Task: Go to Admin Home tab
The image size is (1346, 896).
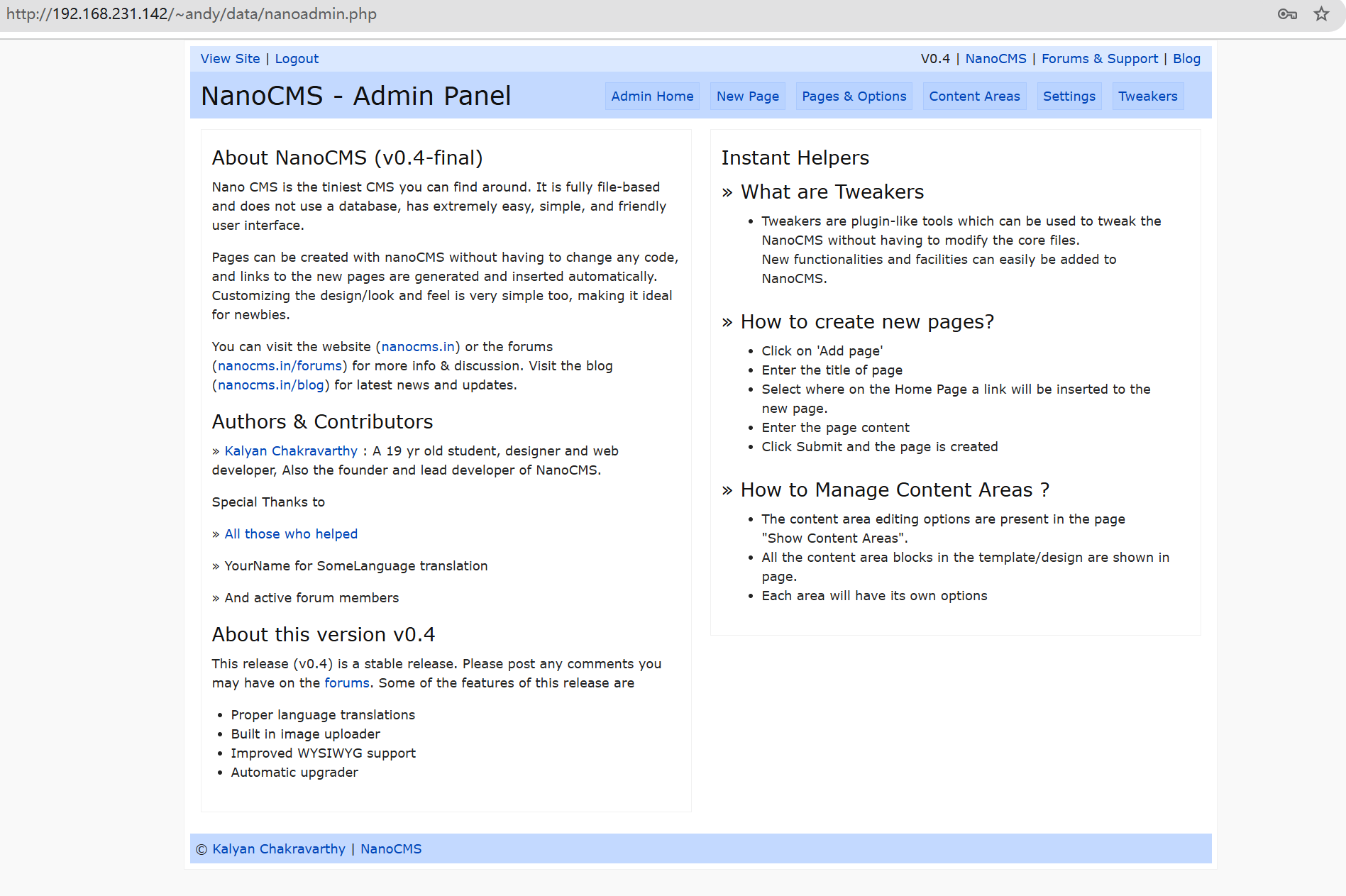Action: coord(652,96)
